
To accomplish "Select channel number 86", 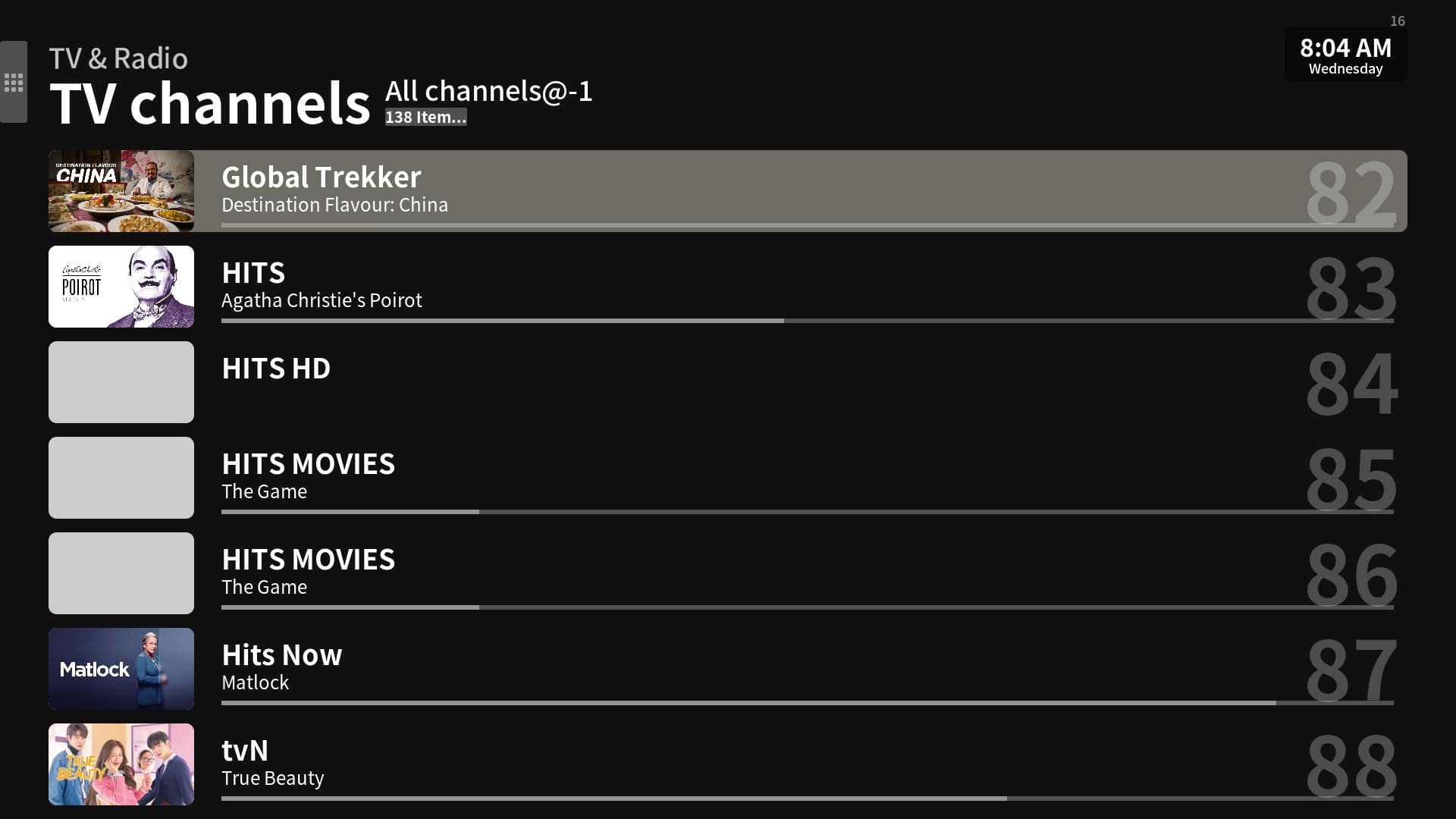I will pos(1351,575).
